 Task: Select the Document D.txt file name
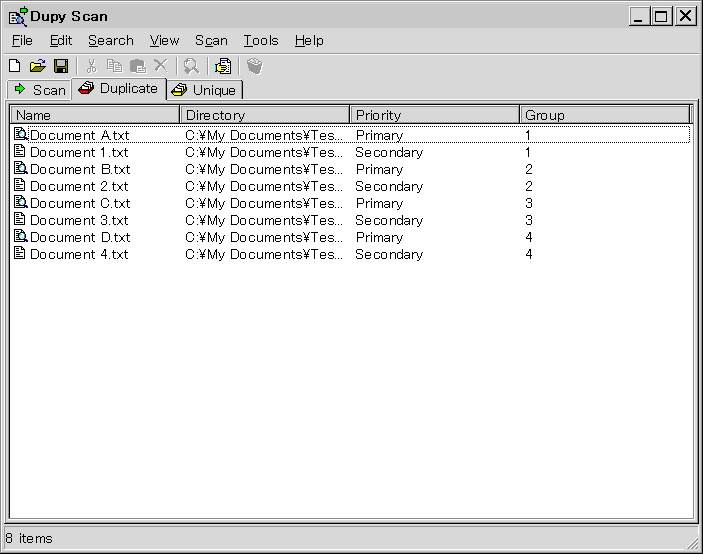pyautogui.click(x=80, y=238)
